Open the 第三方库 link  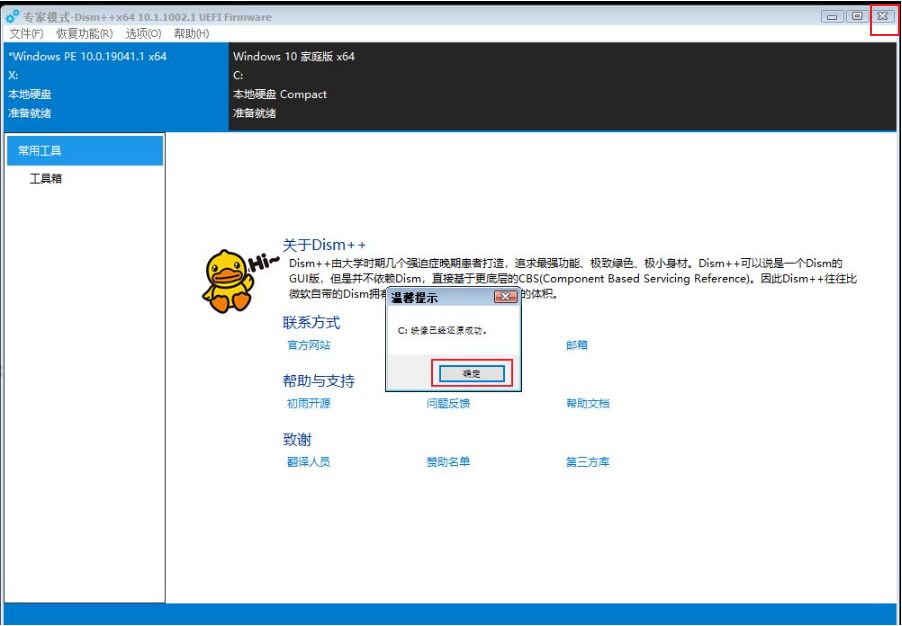click(587, 462)
